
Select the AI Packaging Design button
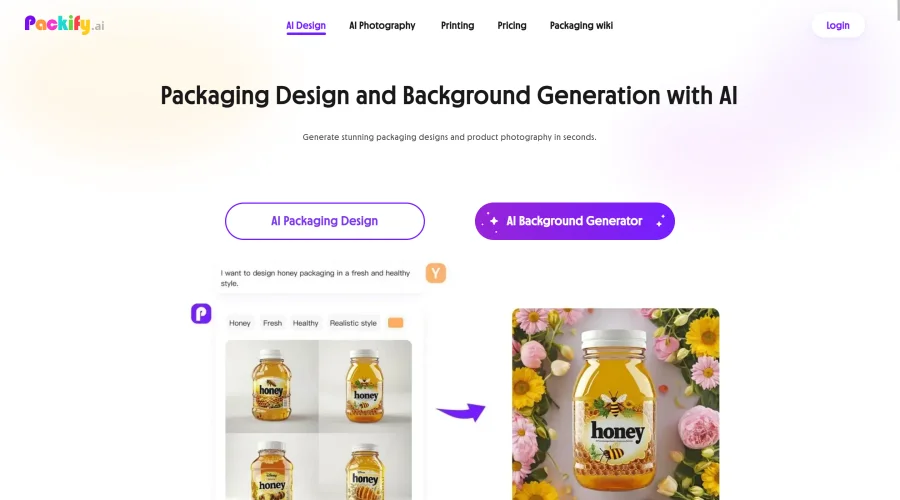325,221
